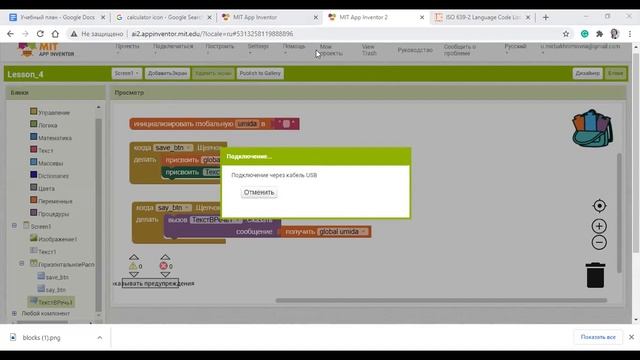
Task: Open a new browser tab
Action: pos(546,18)
